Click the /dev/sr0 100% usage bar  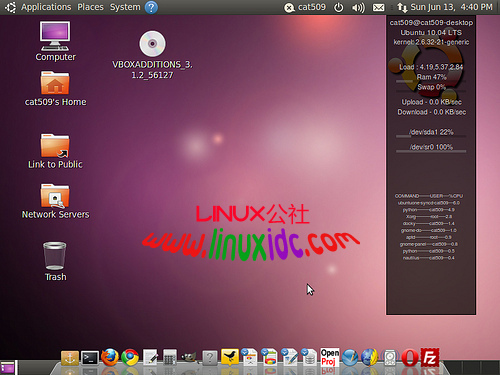tap(431, 151)
